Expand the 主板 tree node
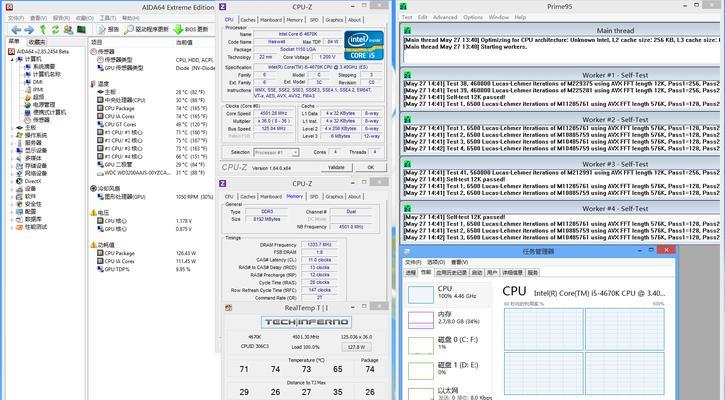Viewport: 725px width, 400px height. click(x=12, y=128)
